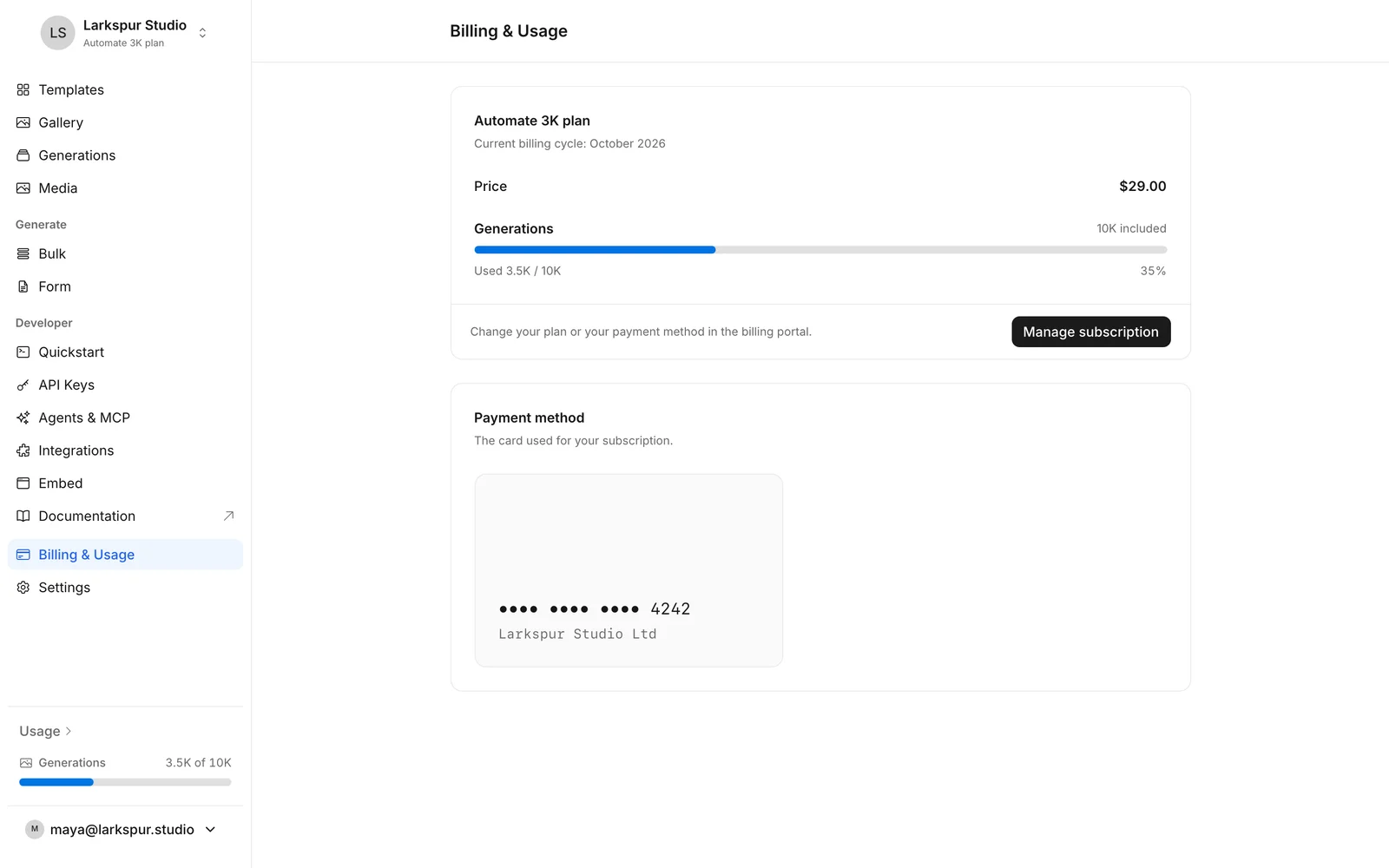
Task: Open the Generations menu item
Action: (x=125, y=155)
